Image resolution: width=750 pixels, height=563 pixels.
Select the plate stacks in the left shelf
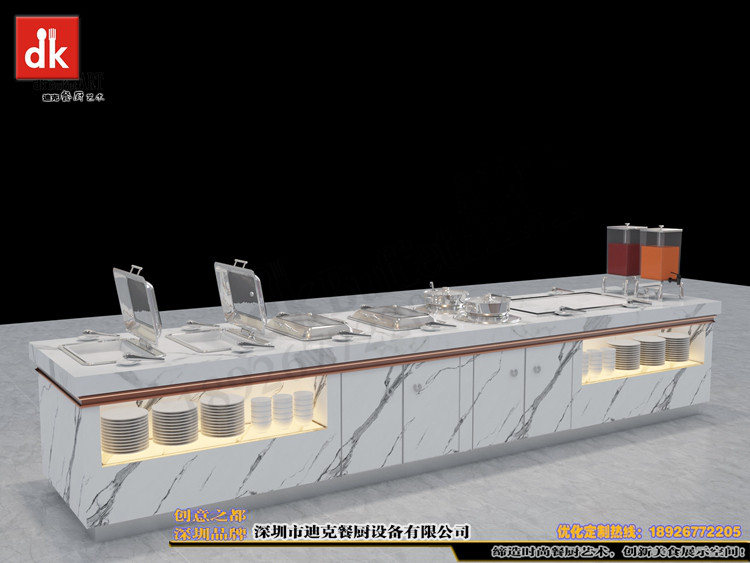click(x=174, y=419)
